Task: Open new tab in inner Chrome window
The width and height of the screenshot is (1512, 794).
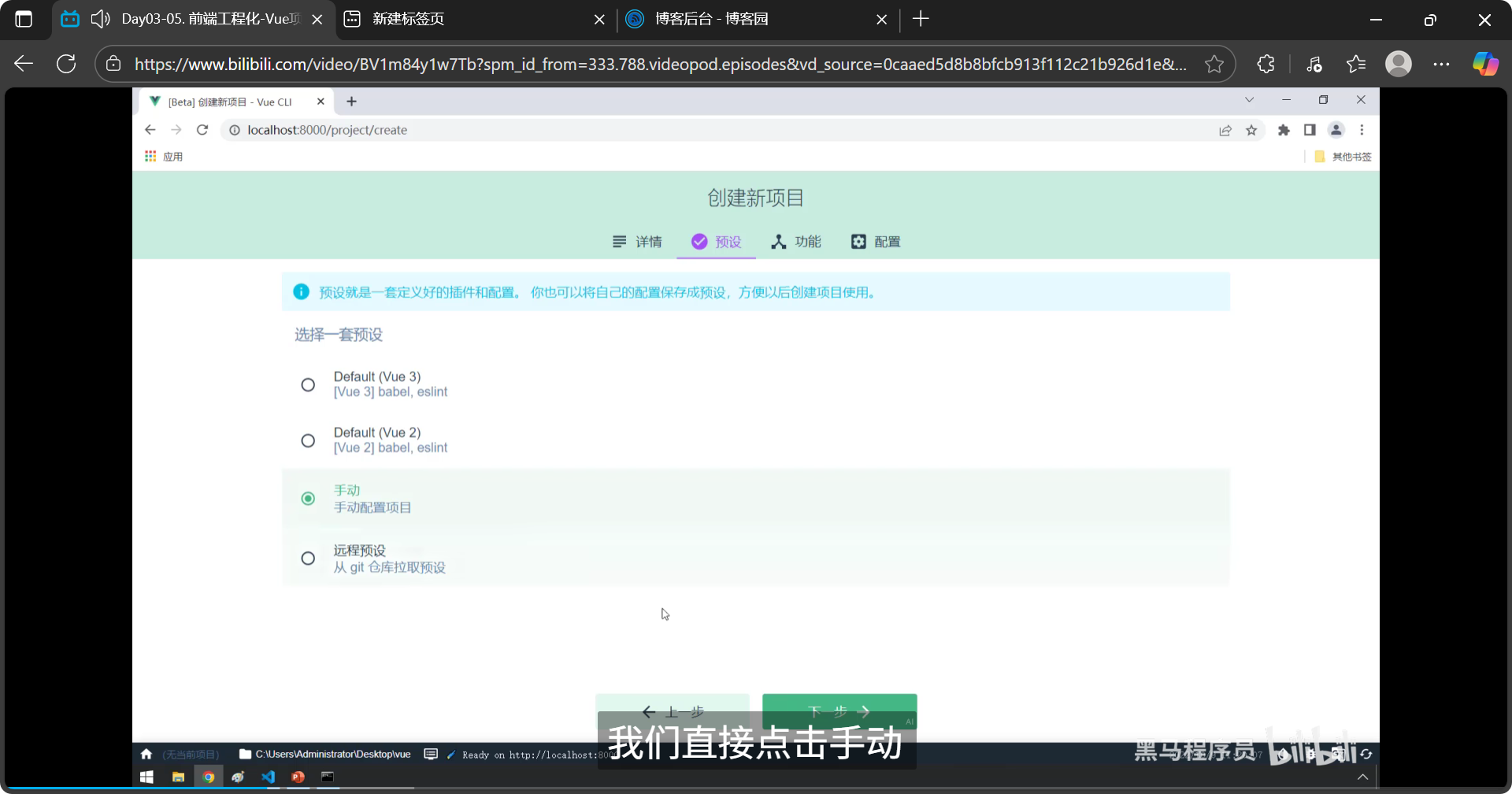Action: point(351,102)
